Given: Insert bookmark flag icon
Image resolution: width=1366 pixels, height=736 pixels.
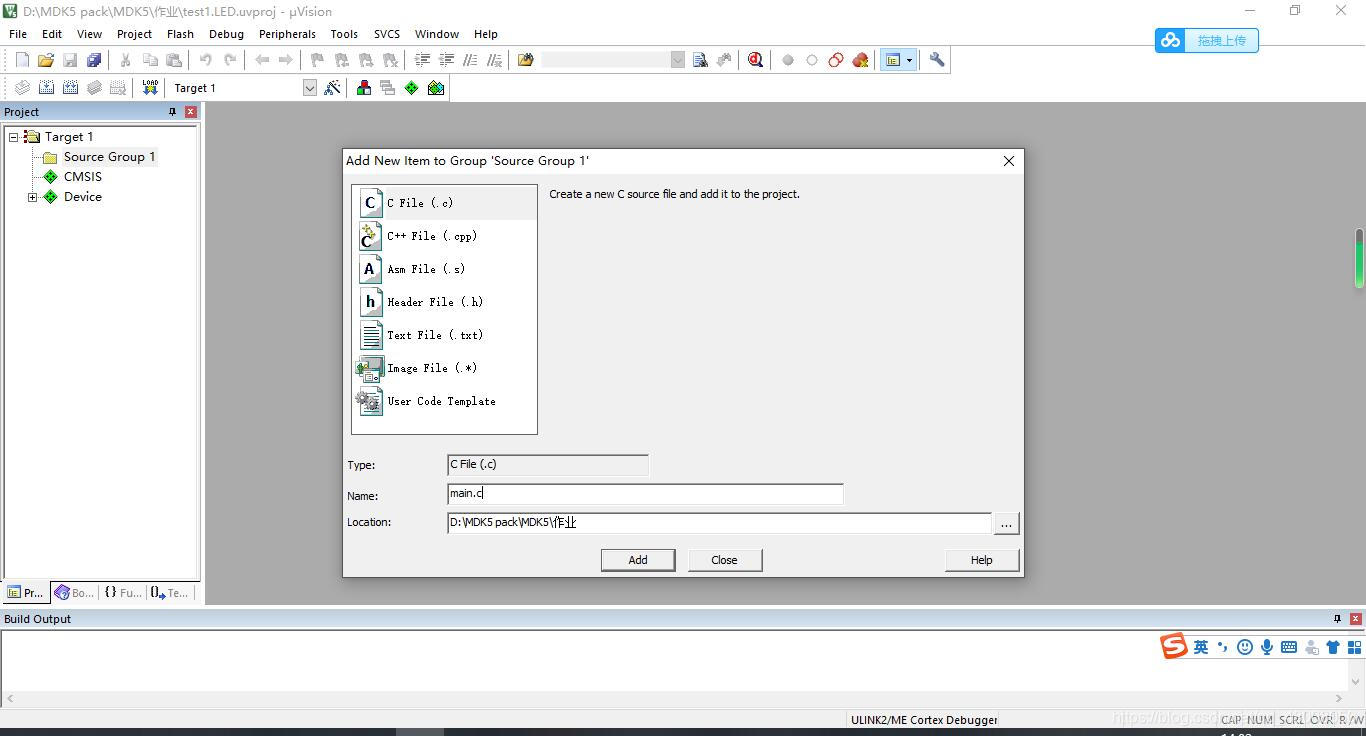Looking at the screenshot, I should tap(317, 60).
